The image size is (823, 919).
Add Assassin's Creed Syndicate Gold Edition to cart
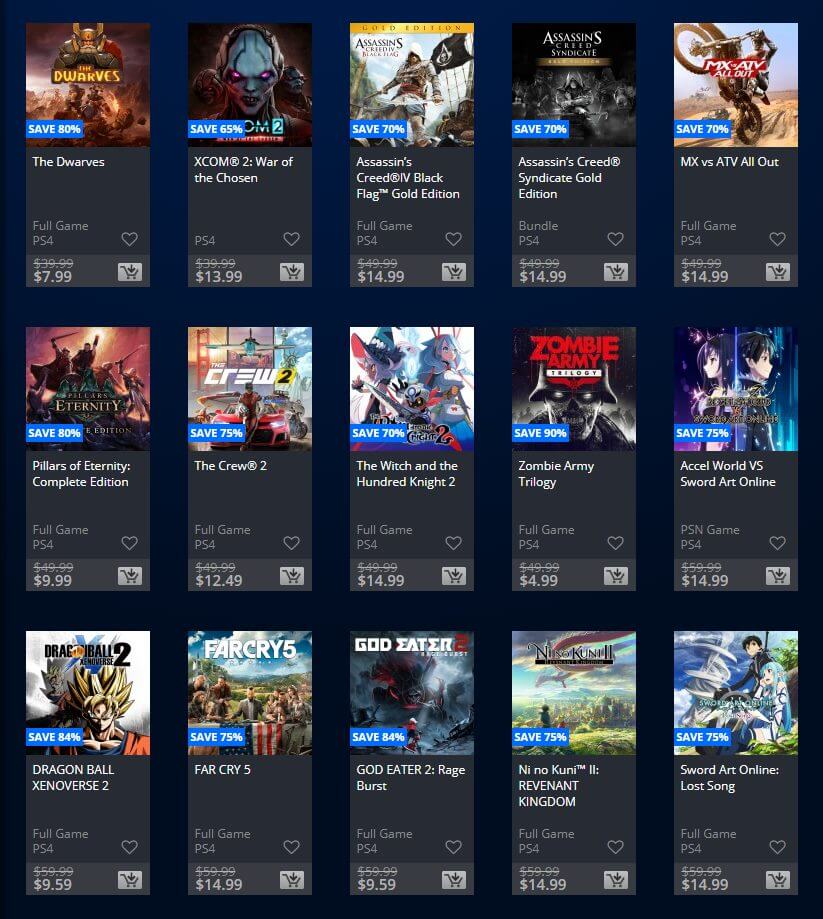pyautogui.click(x=615, y=272)
